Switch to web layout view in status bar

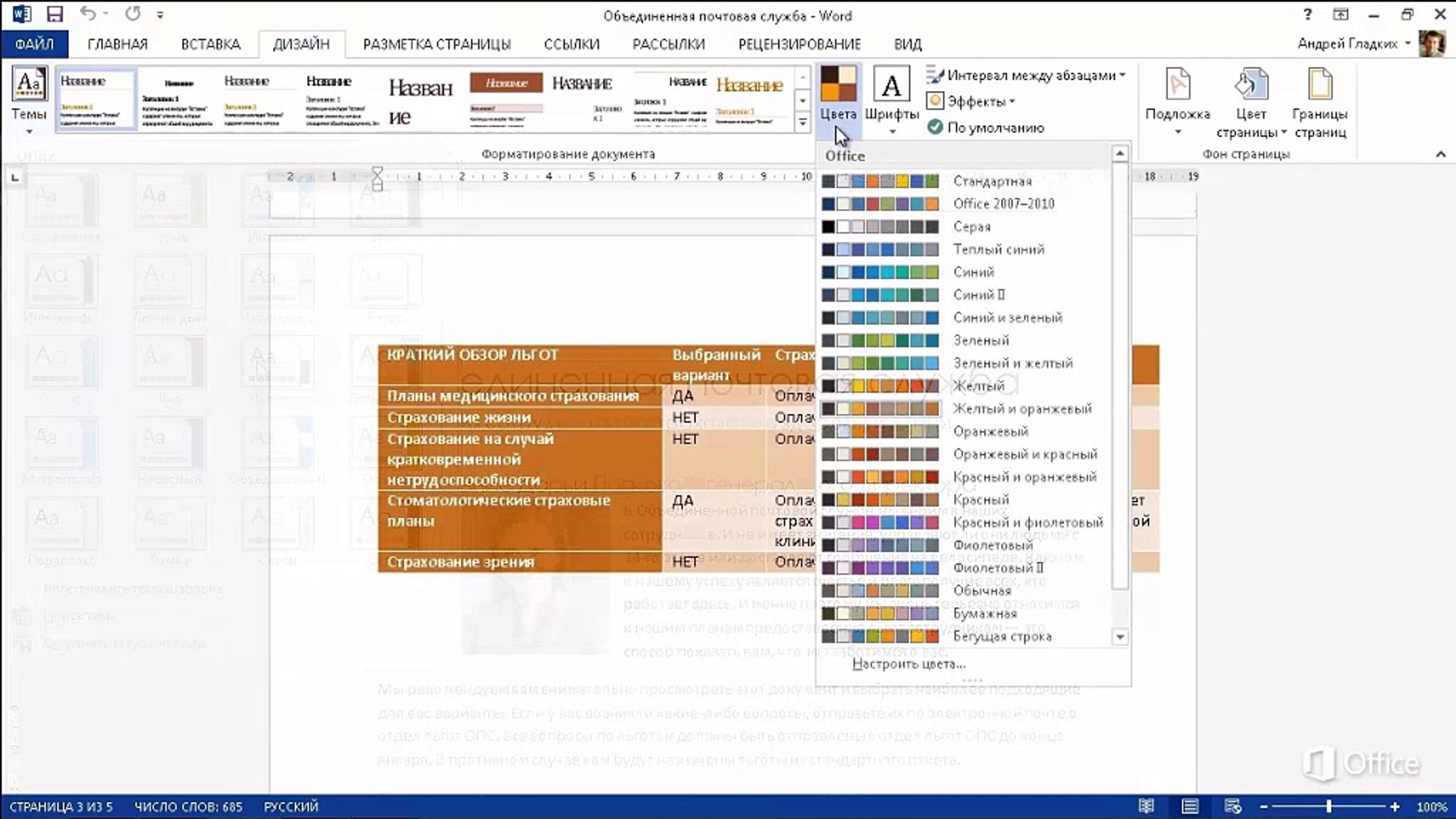1233,806
